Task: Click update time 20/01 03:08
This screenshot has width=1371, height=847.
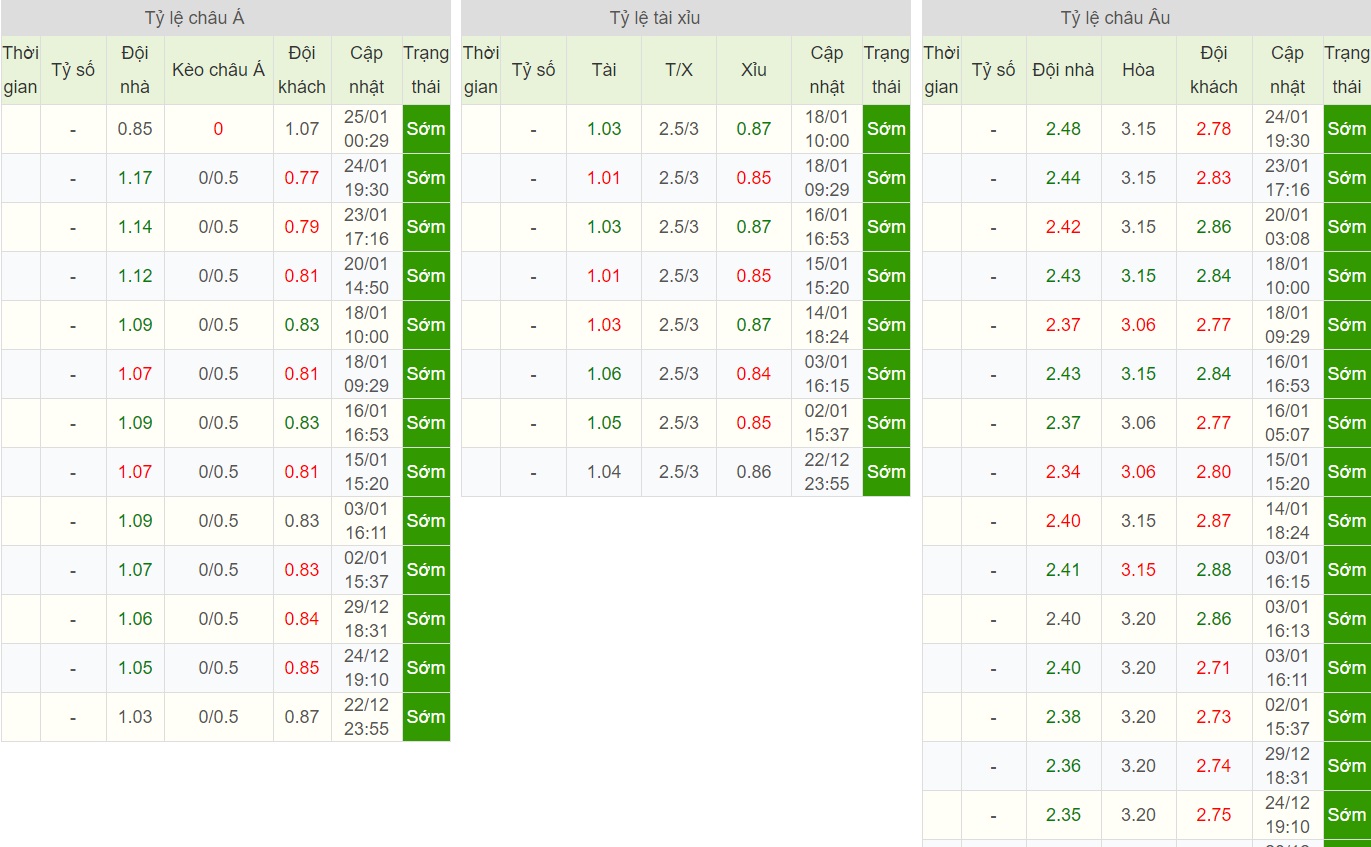Action: tap(1287, 227)
